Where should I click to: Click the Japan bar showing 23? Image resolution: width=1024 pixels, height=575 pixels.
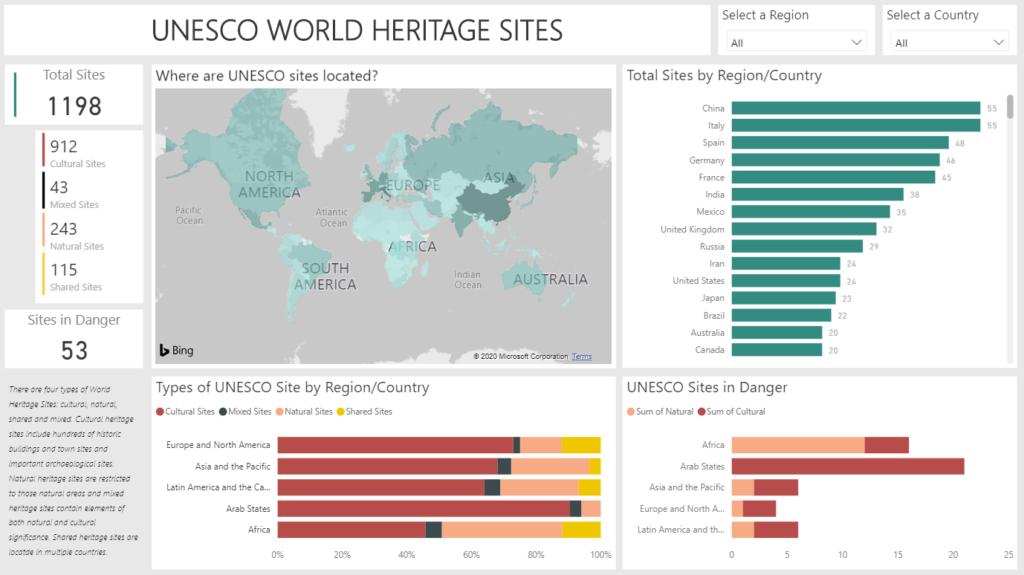(784, 298)
